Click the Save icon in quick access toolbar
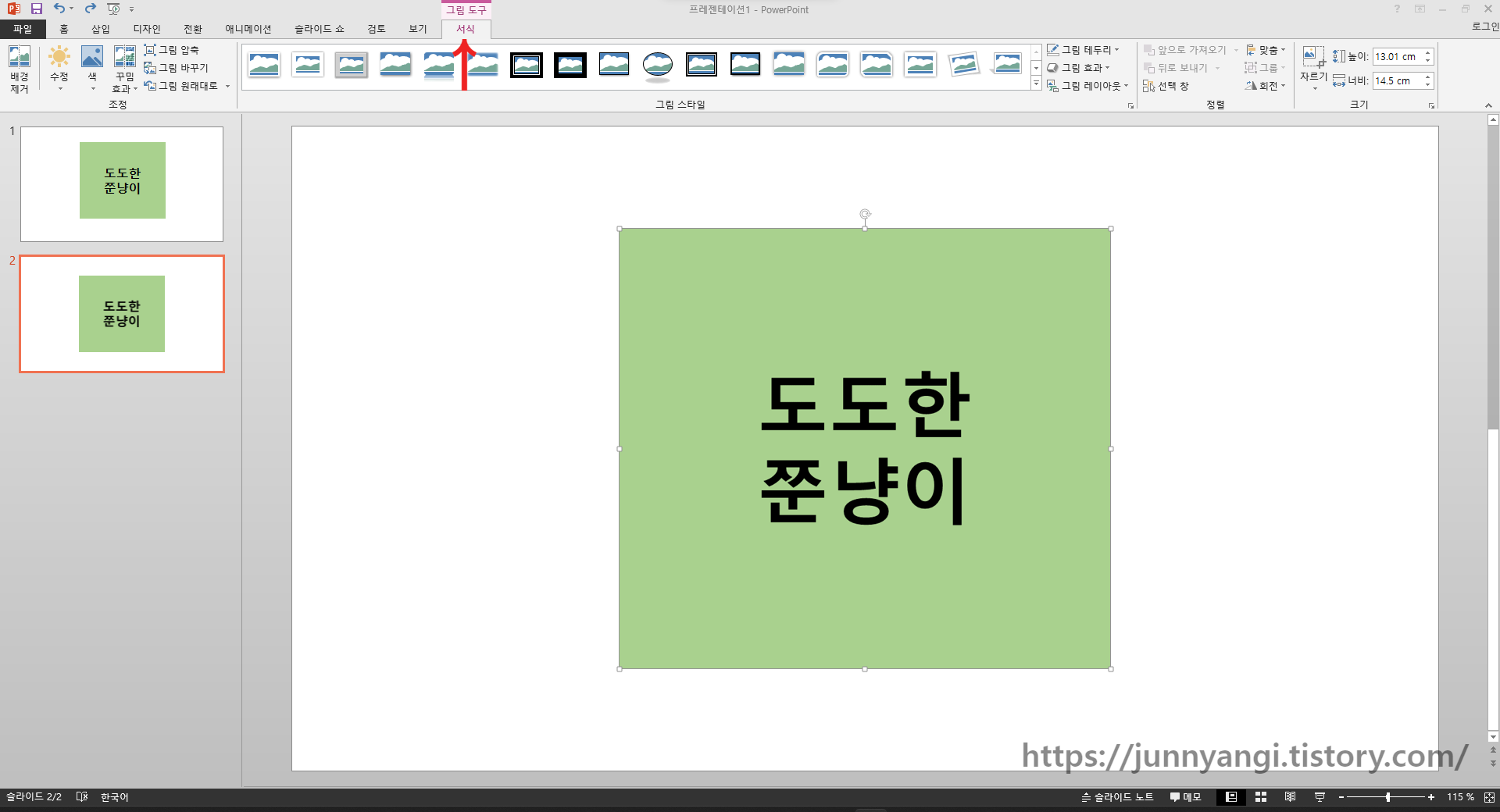1500x812 pixels. pyautogui.click(x=37, y=9)
